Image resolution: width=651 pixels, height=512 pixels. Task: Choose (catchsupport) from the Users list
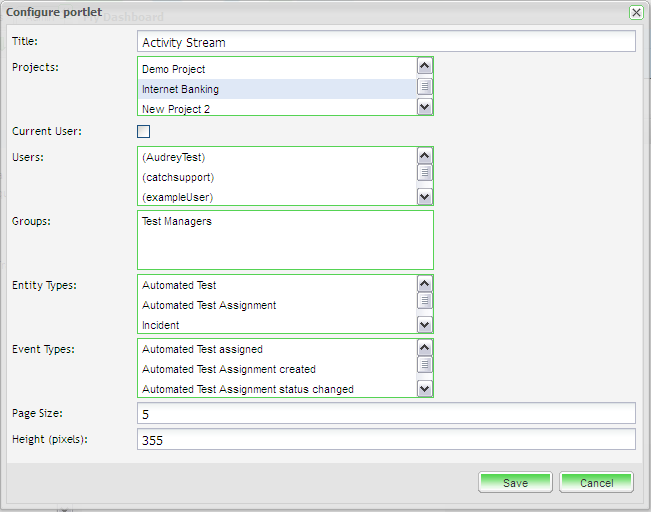pos(178,177)
